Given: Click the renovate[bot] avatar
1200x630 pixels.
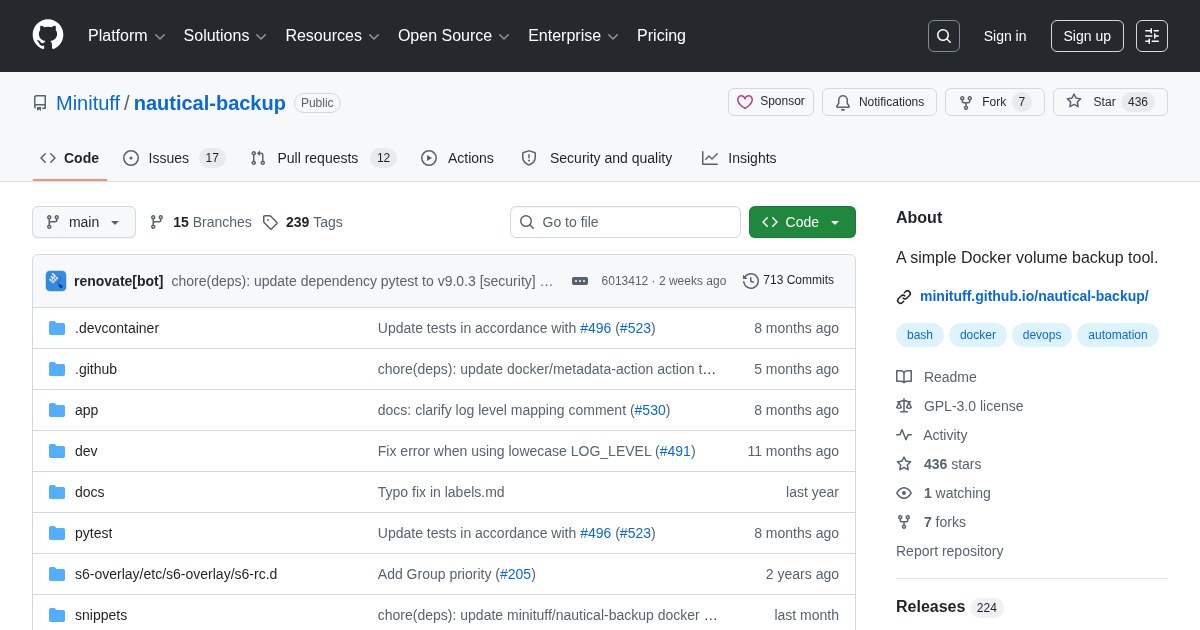Looking at the screenshot, I should point(56,281).
